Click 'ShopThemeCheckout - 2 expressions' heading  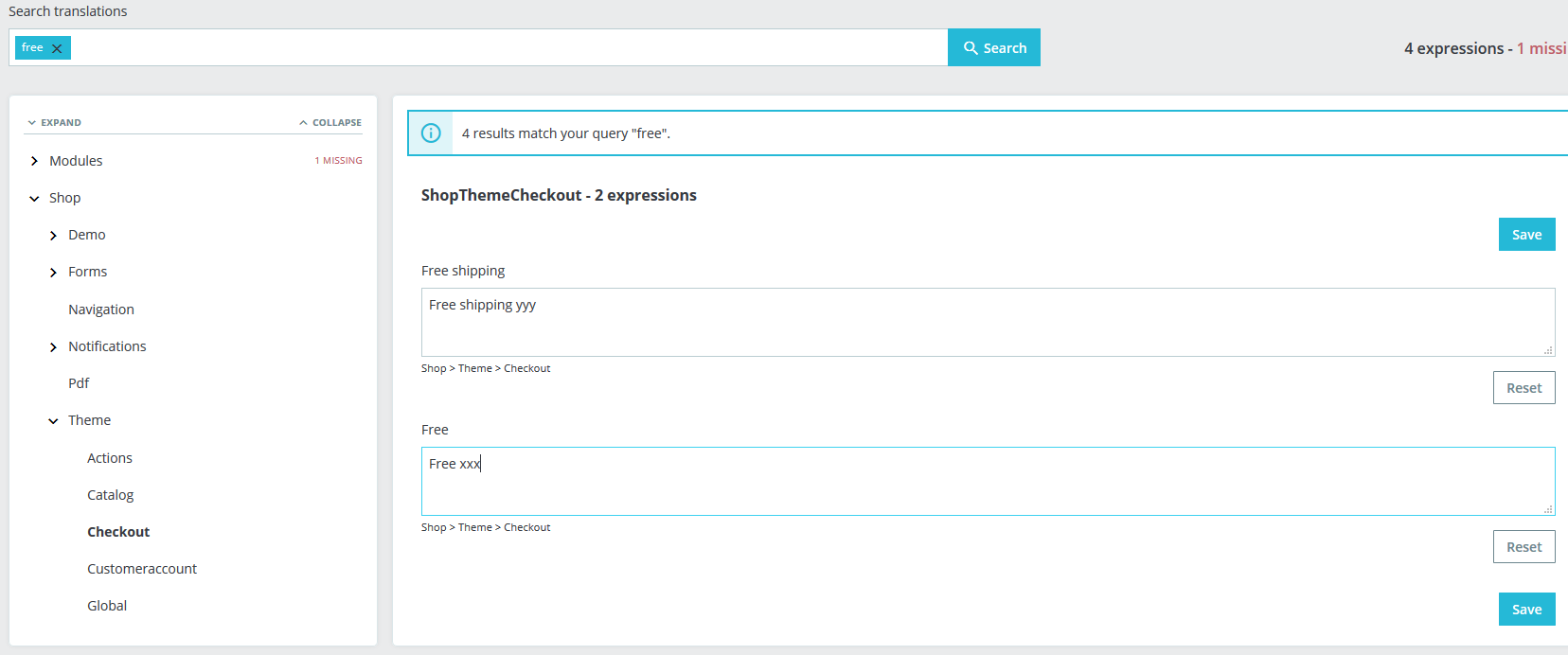point(559,195)
